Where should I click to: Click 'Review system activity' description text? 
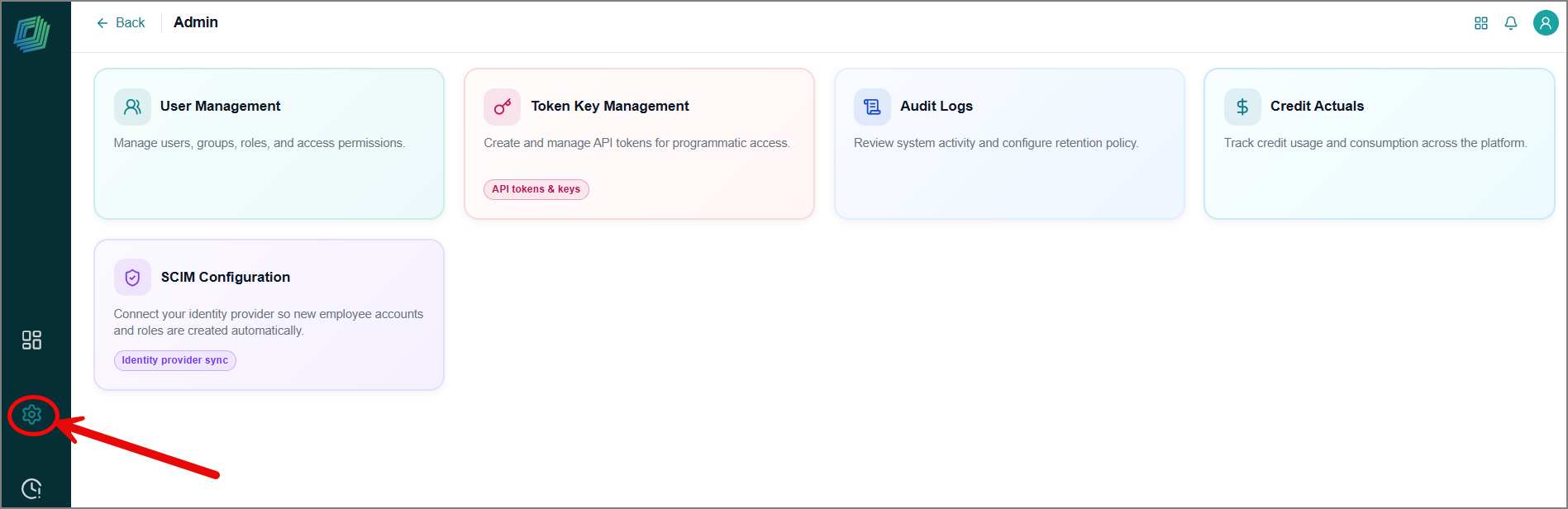coord(996,143)
